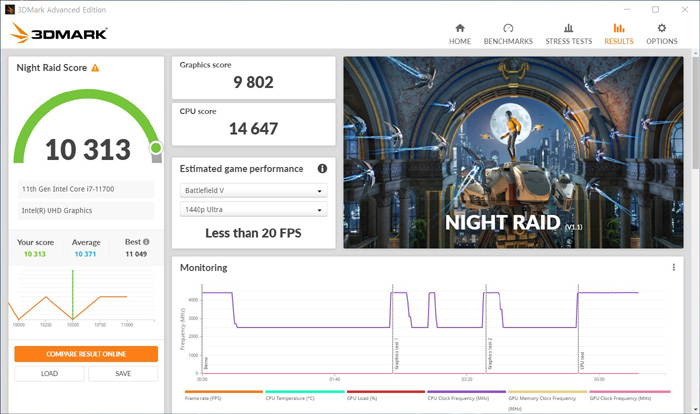Click the orange results chart icon
The image size is (700, 414).
click(619, 28)
